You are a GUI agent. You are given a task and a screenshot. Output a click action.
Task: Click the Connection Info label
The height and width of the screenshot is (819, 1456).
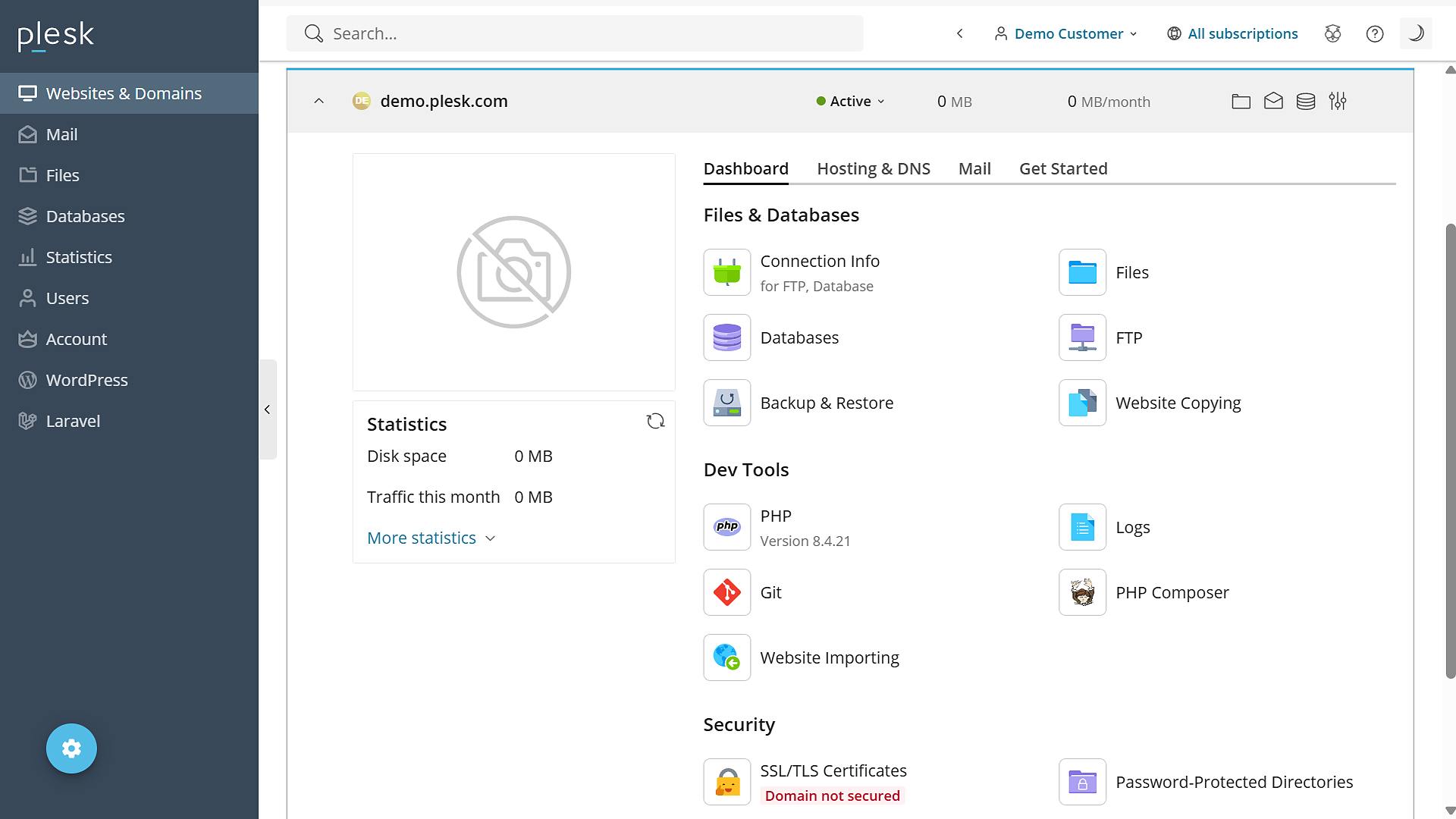[820, 261]
